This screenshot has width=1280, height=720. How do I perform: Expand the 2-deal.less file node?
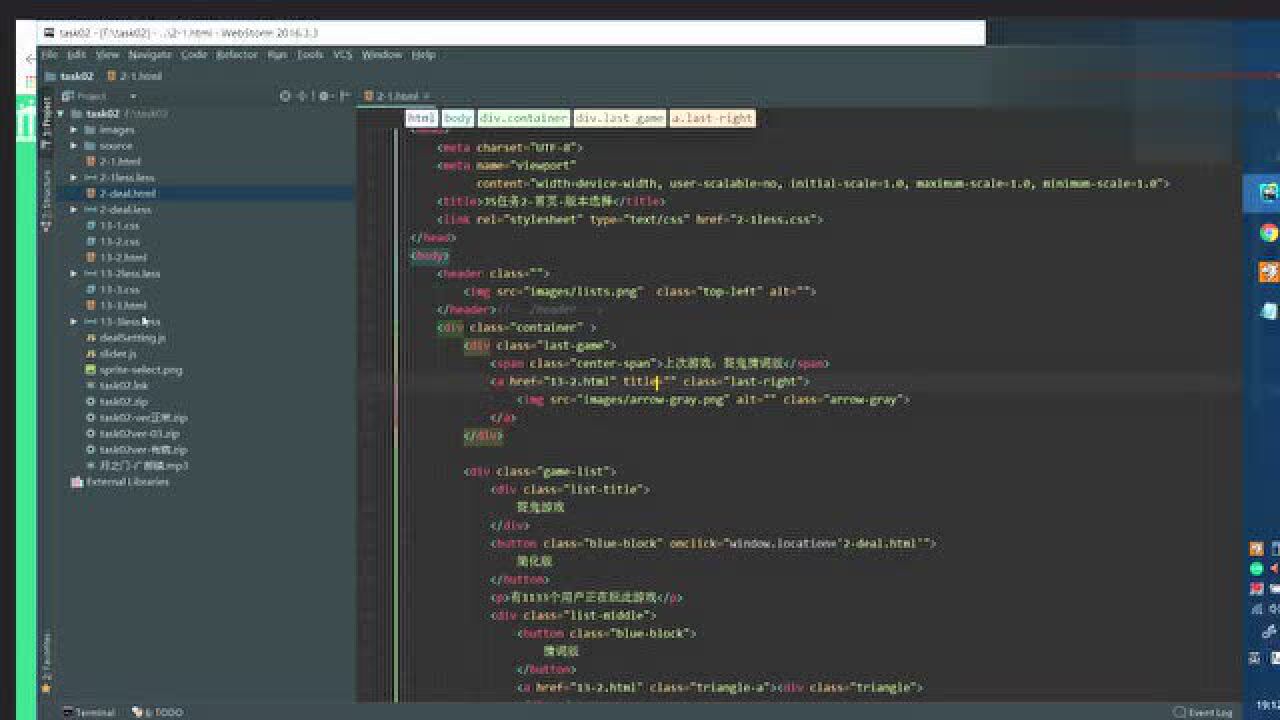74,210
